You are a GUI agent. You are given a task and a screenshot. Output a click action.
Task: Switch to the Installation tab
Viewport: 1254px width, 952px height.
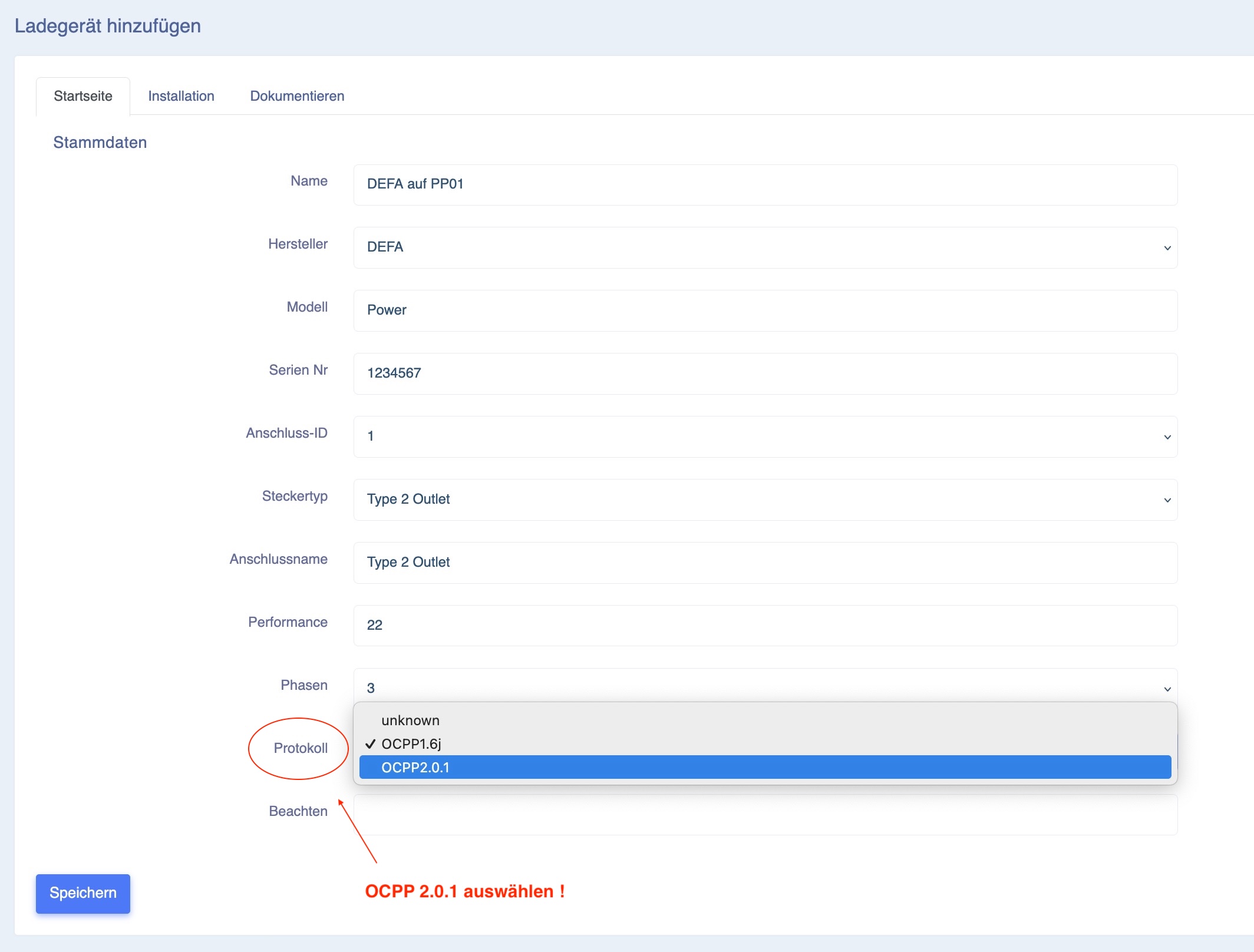(x=181, y=96)
